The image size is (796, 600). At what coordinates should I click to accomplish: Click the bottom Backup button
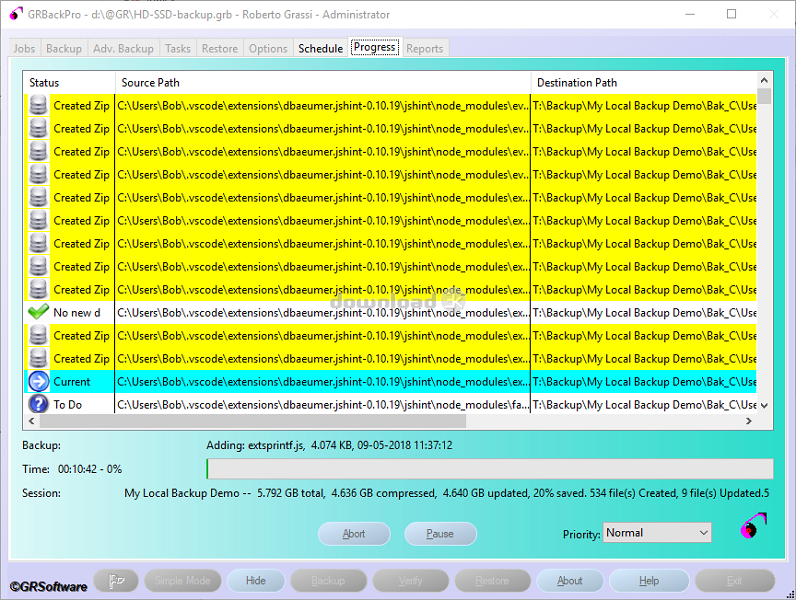tap(328, 580)
